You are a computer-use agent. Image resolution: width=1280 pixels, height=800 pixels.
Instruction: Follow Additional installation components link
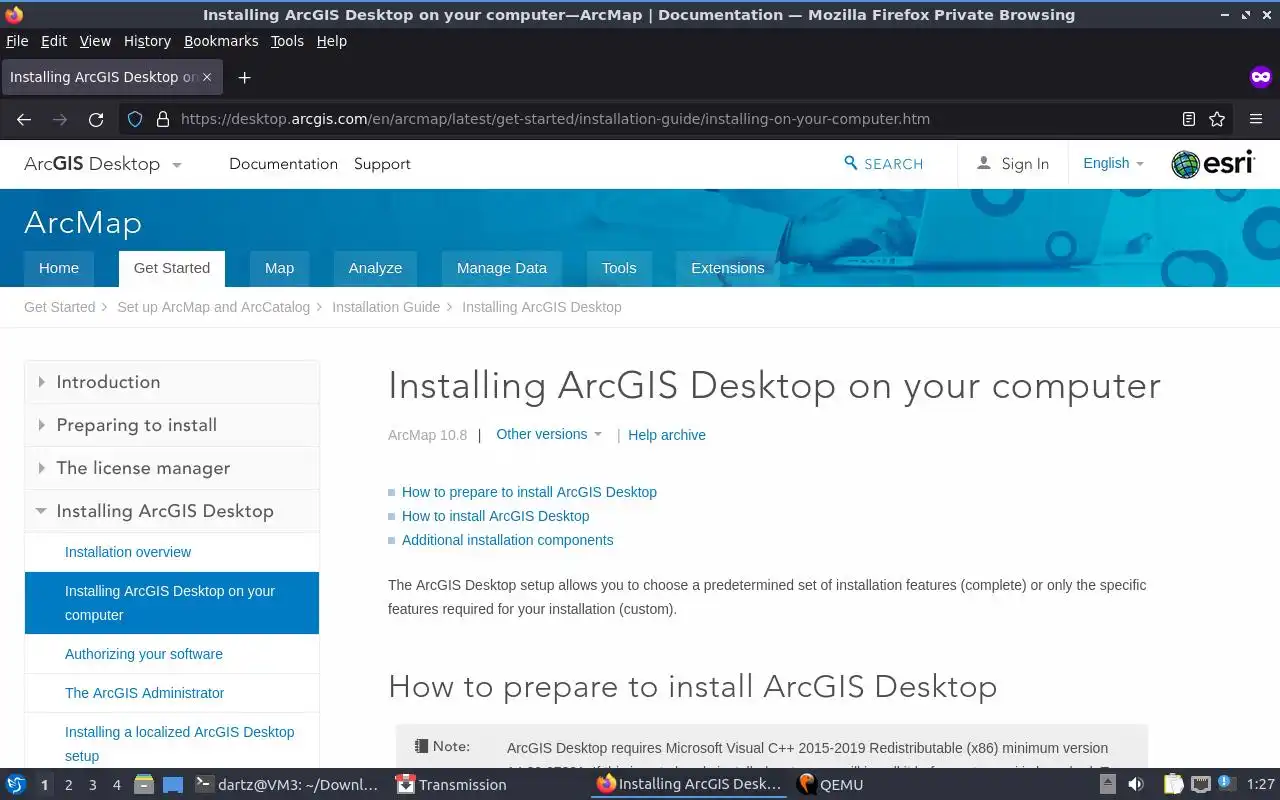point(508,540)
